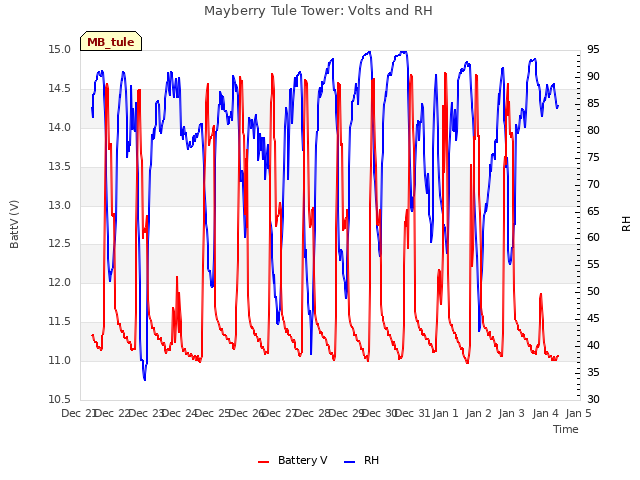Click the 95 right axis tick label
This screenshot has width=640, height=480.
pyautogui.click(x=593, y=50)
